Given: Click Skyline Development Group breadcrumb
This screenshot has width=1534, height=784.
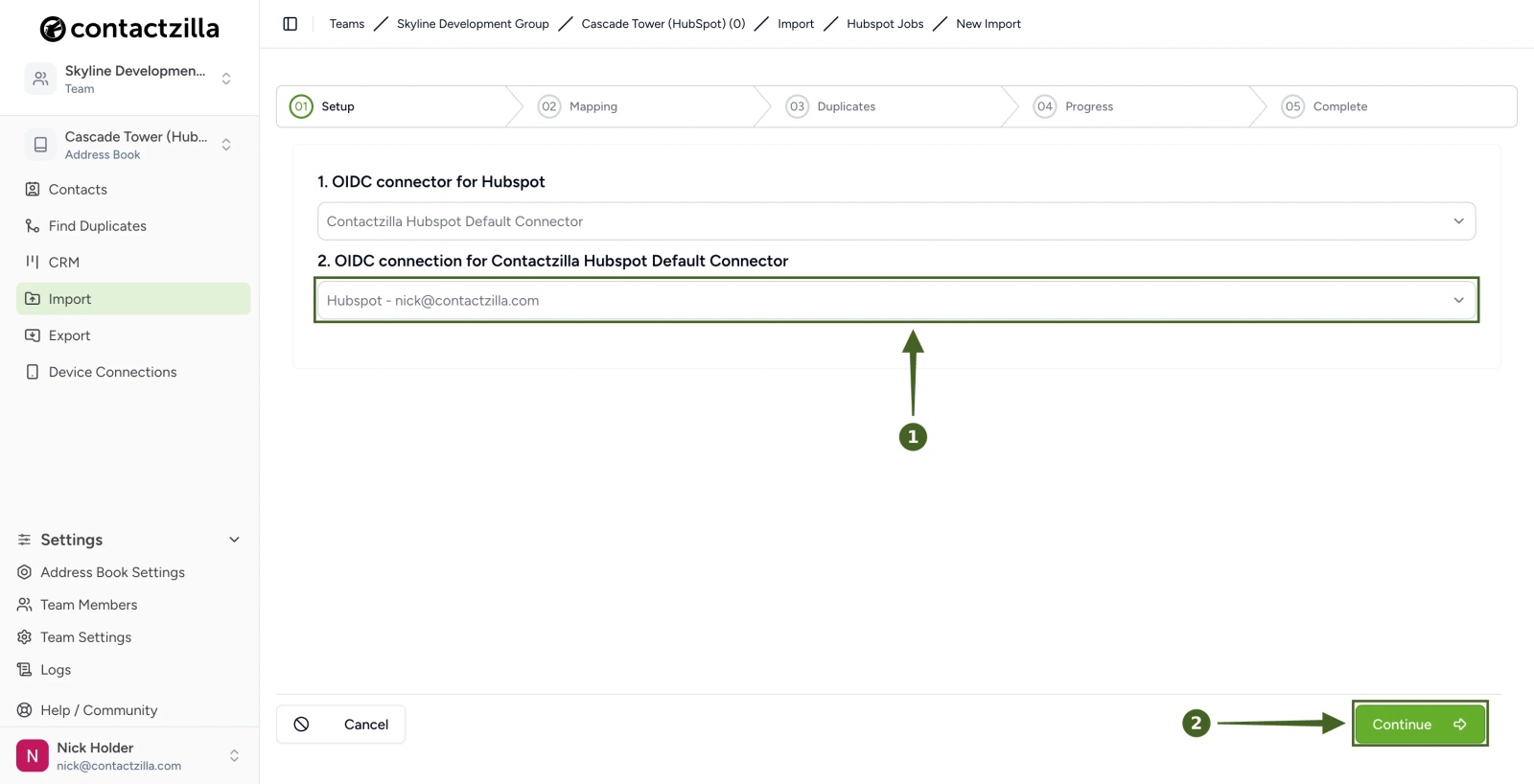Looking at the screenshot, I should coord(473,24).
